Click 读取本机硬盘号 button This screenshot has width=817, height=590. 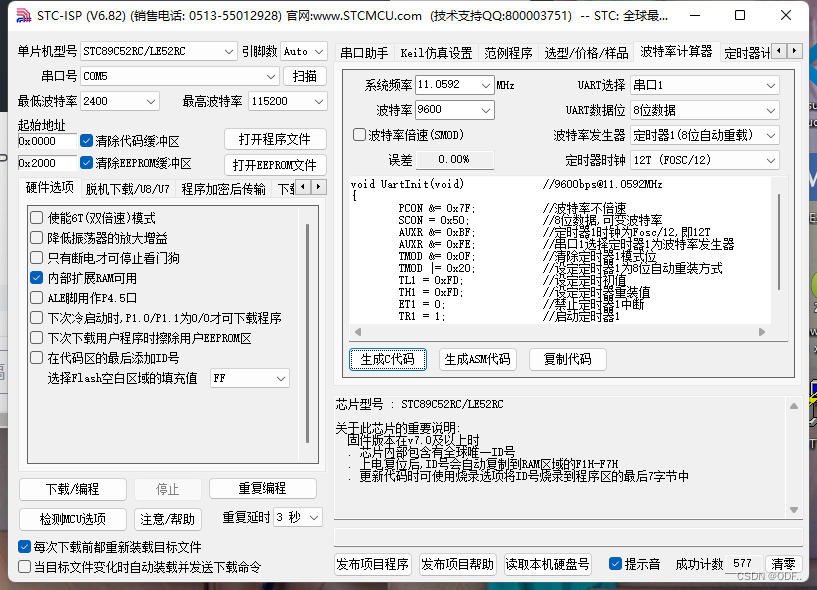(547, 564)
